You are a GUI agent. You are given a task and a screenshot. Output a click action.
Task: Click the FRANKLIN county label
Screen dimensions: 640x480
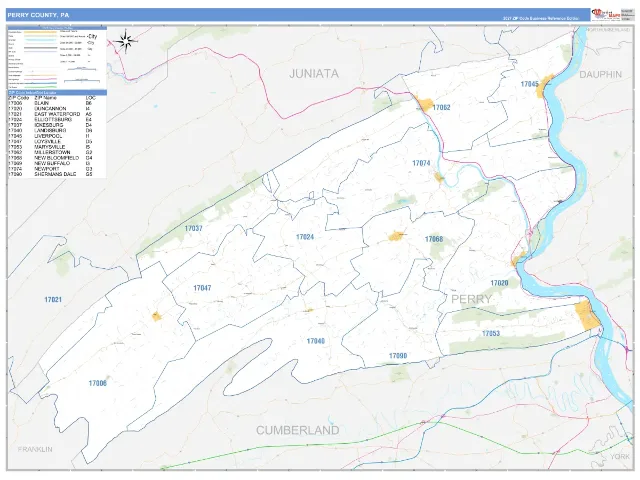(x=35, y=449)
